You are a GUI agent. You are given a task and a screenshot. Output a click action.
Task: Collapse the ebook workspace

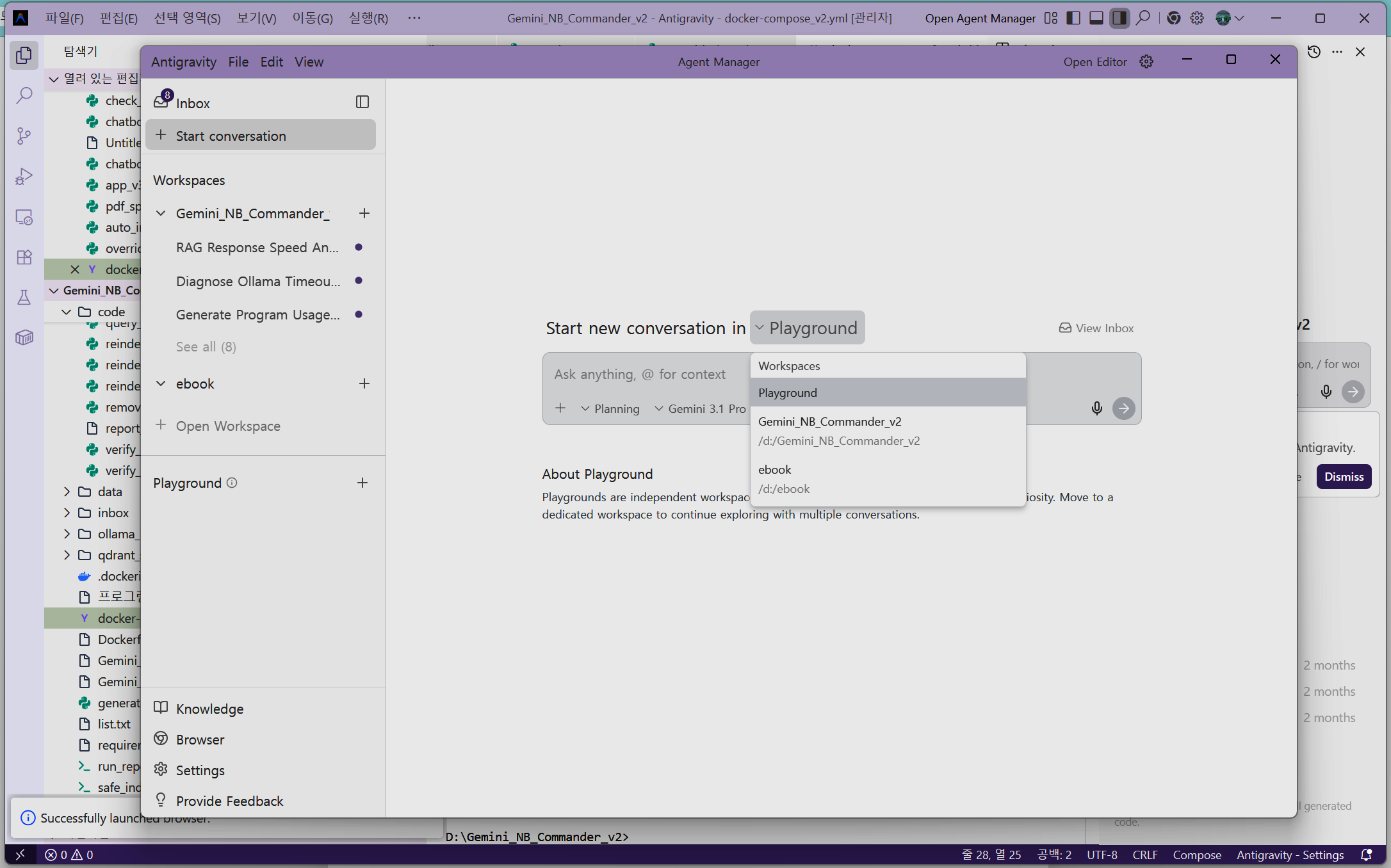[x=161, y=383]
